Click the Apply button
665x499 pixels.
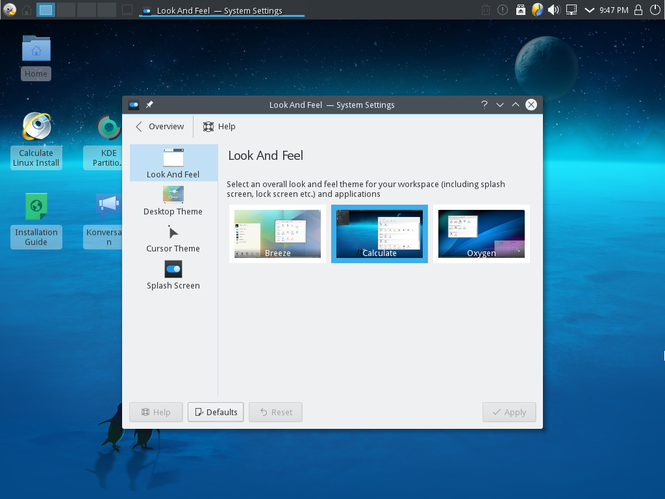pyautogui.click(x=509, y=412)
